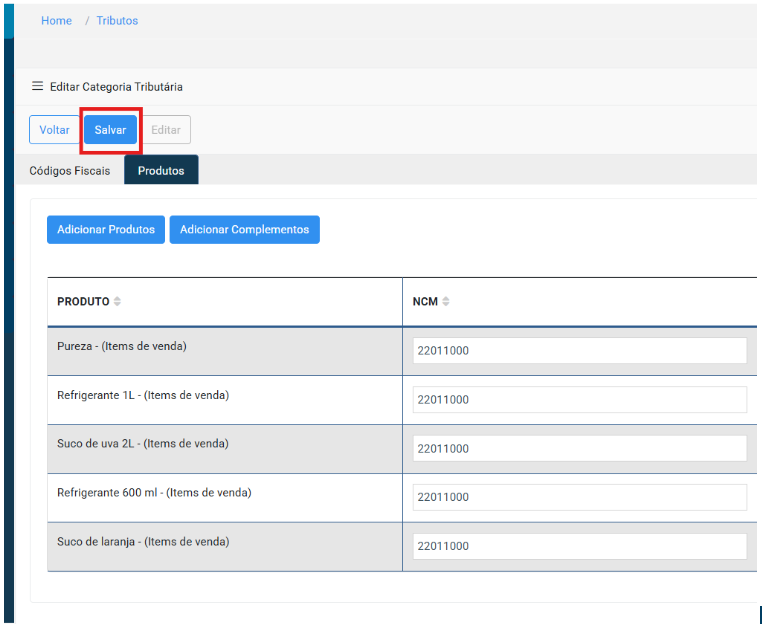The image size is (765, 624).
Task: Select the NCM input for Refrigerante 600 ml
Action: (579, 497)
